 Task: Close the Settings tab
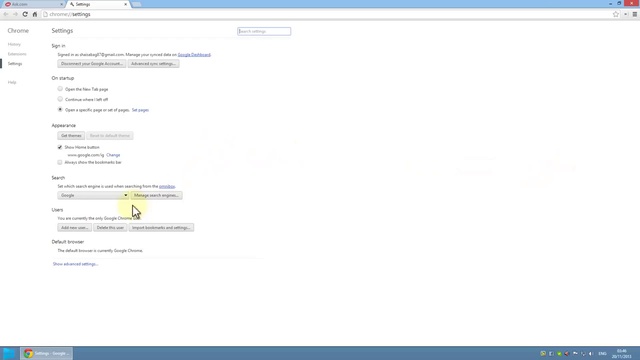coord(125,4)
